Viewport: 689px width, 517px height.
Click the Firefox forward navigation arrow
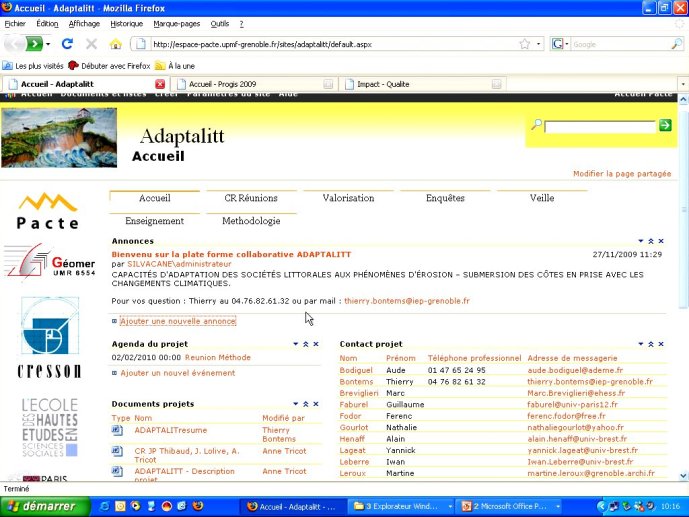coord(34,44)
